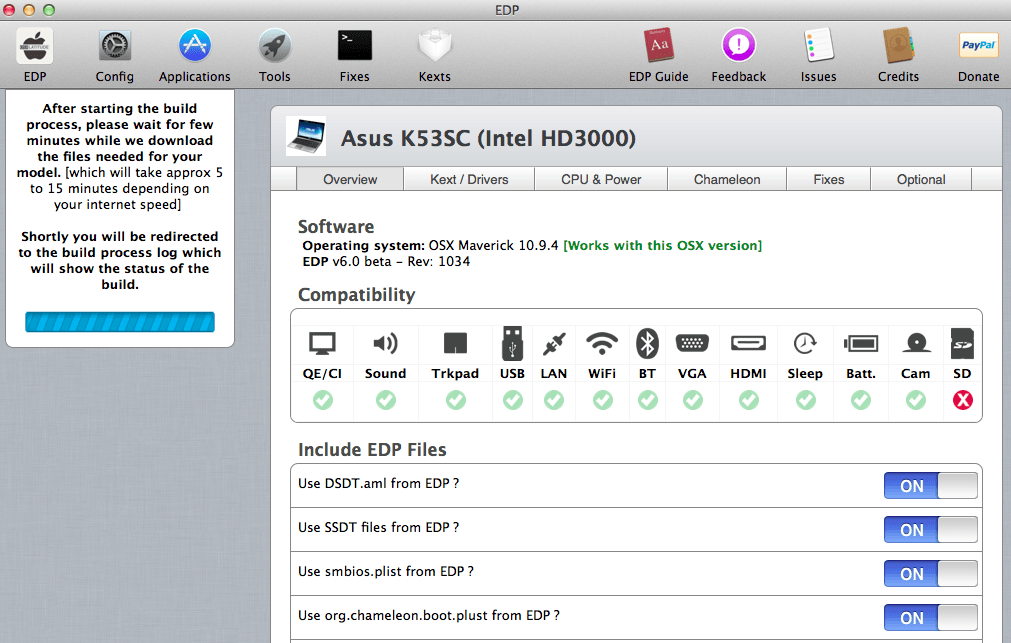Click the Feedback exclamation icon
The height and width of the screenshot is (643, 1011).
coord(738,45)
